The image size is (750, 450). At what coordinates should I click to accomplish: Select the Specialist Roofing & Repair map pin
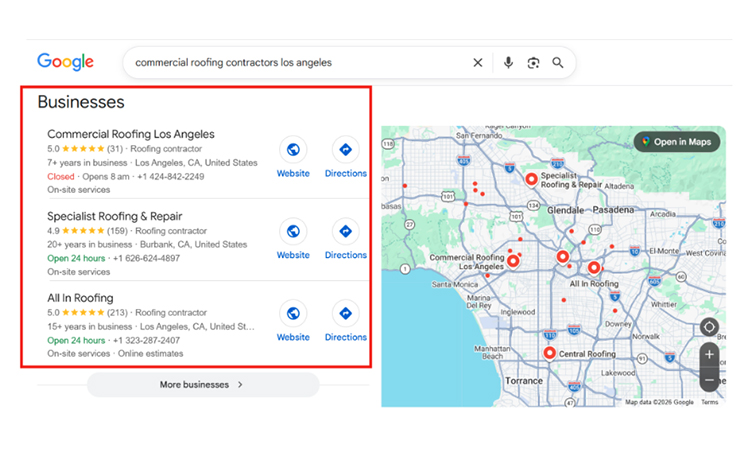(531, 179)
